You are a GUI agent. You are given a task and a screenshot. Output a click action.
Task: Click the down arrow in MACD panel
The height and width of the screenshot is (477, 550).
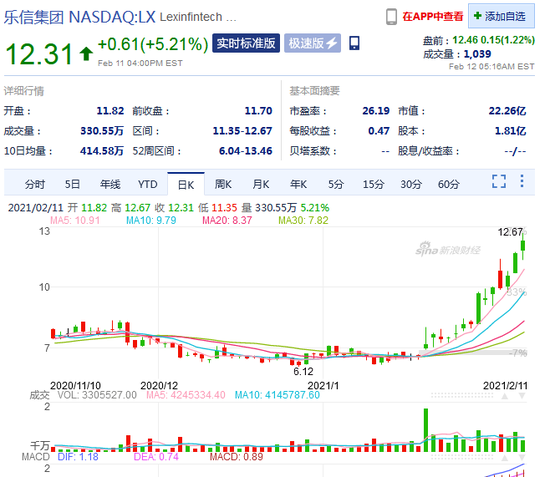pyautogui.click(x=522, y=458)
